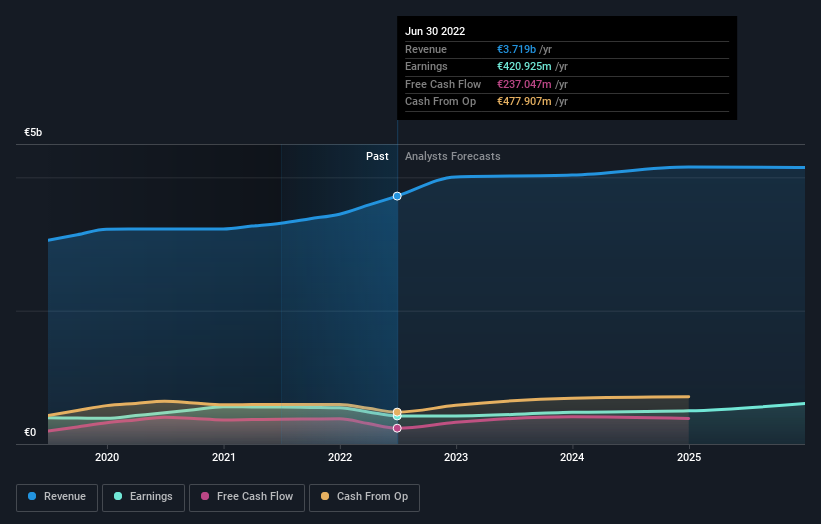821x524 pixels.
Task: Click the 2025 x-axis label
Action: click(x=689, y=457)
